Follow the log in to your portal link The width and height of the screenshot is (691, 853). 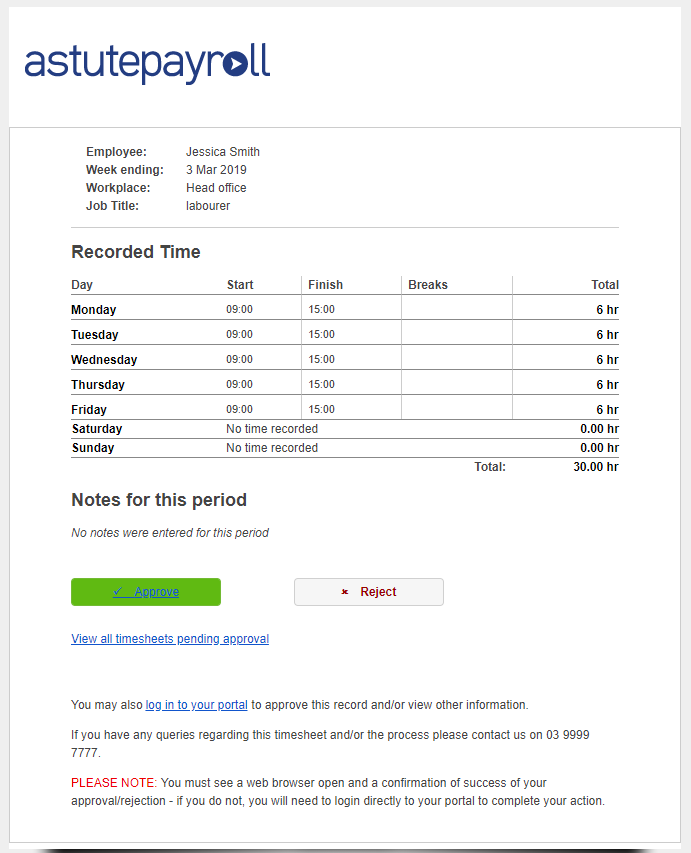click(x=196, y=704)
